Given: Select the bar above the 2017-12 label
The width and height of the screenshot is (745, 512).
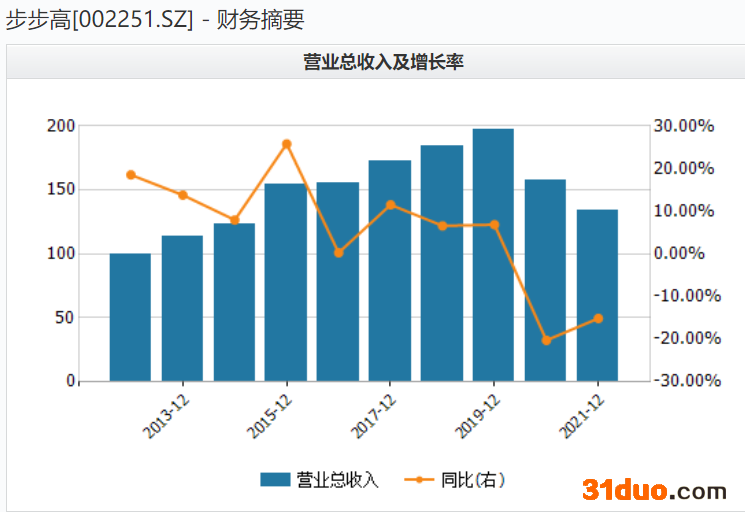Looking at the screenshot, I should (390, 270).
